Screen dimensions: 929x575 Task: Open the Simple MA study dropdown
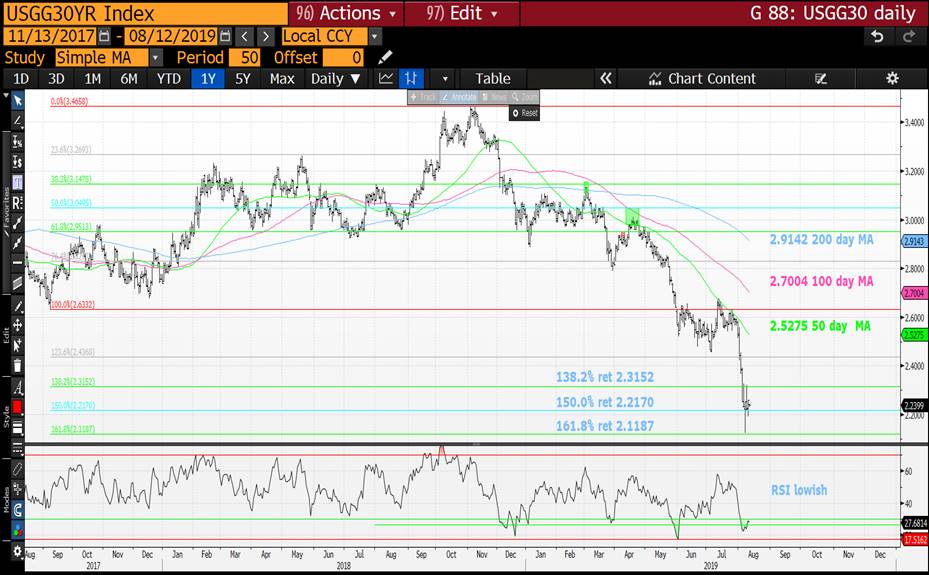101,57
